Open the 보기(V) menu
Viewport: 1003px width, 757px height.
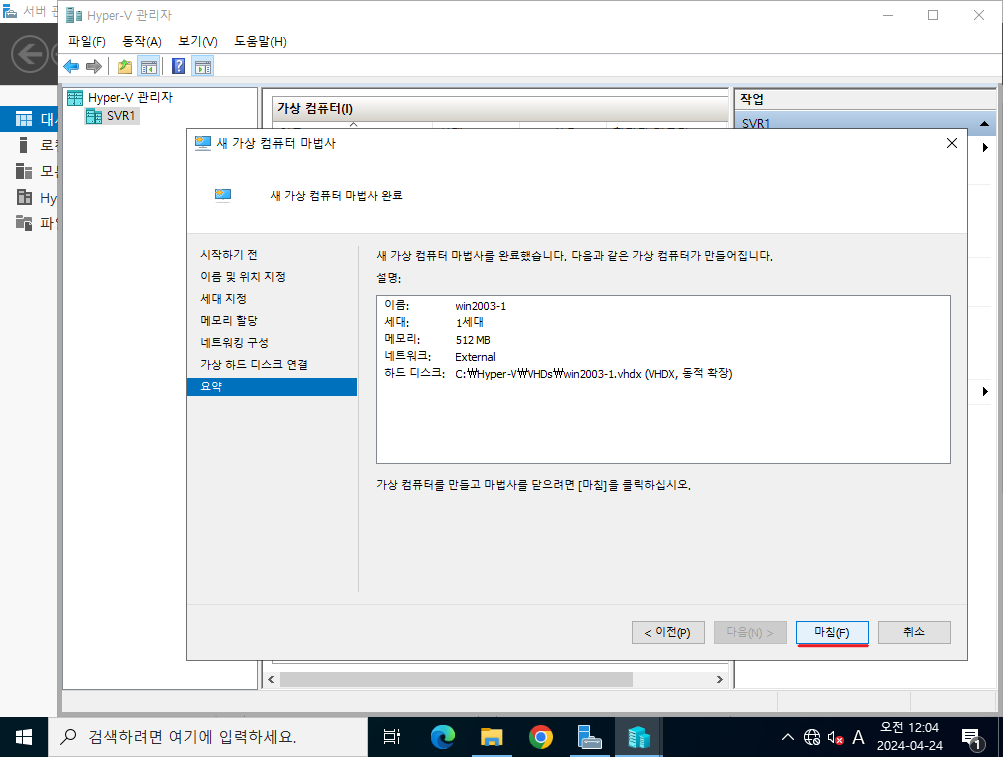(198, 42)
